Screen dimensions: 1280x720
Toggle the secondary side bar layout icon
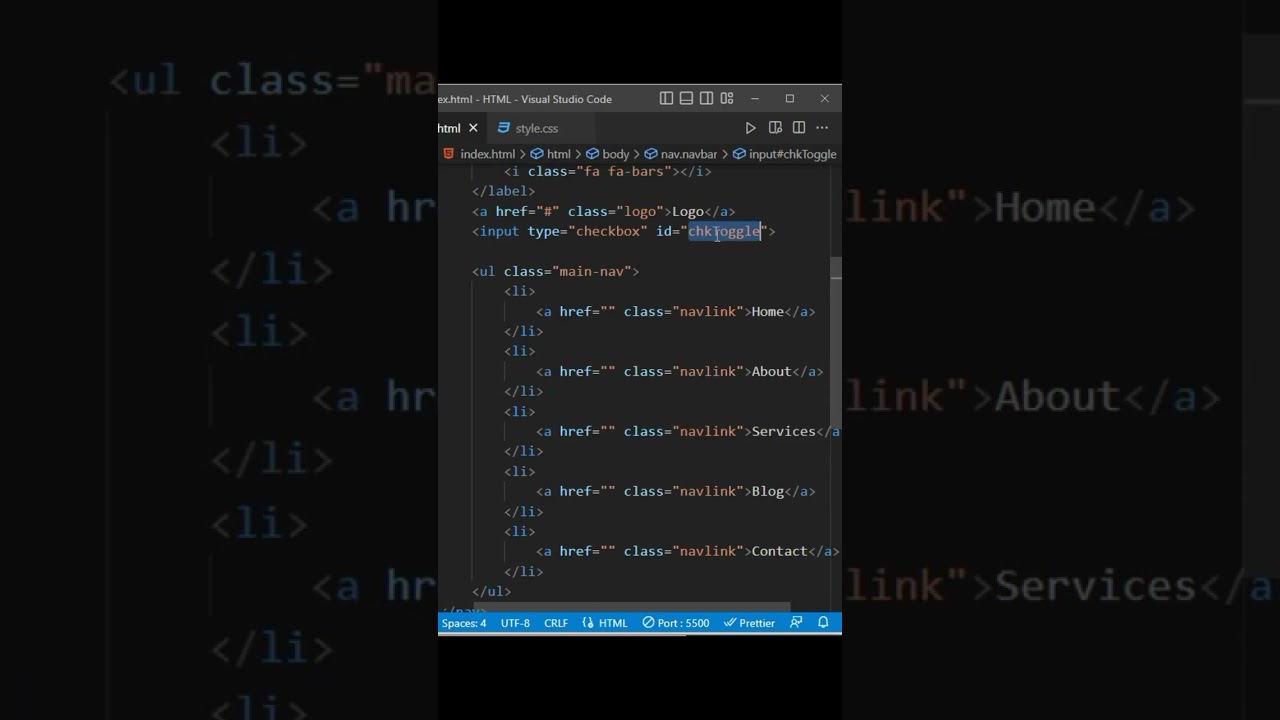pyautogui.click(x=706, y=98)
